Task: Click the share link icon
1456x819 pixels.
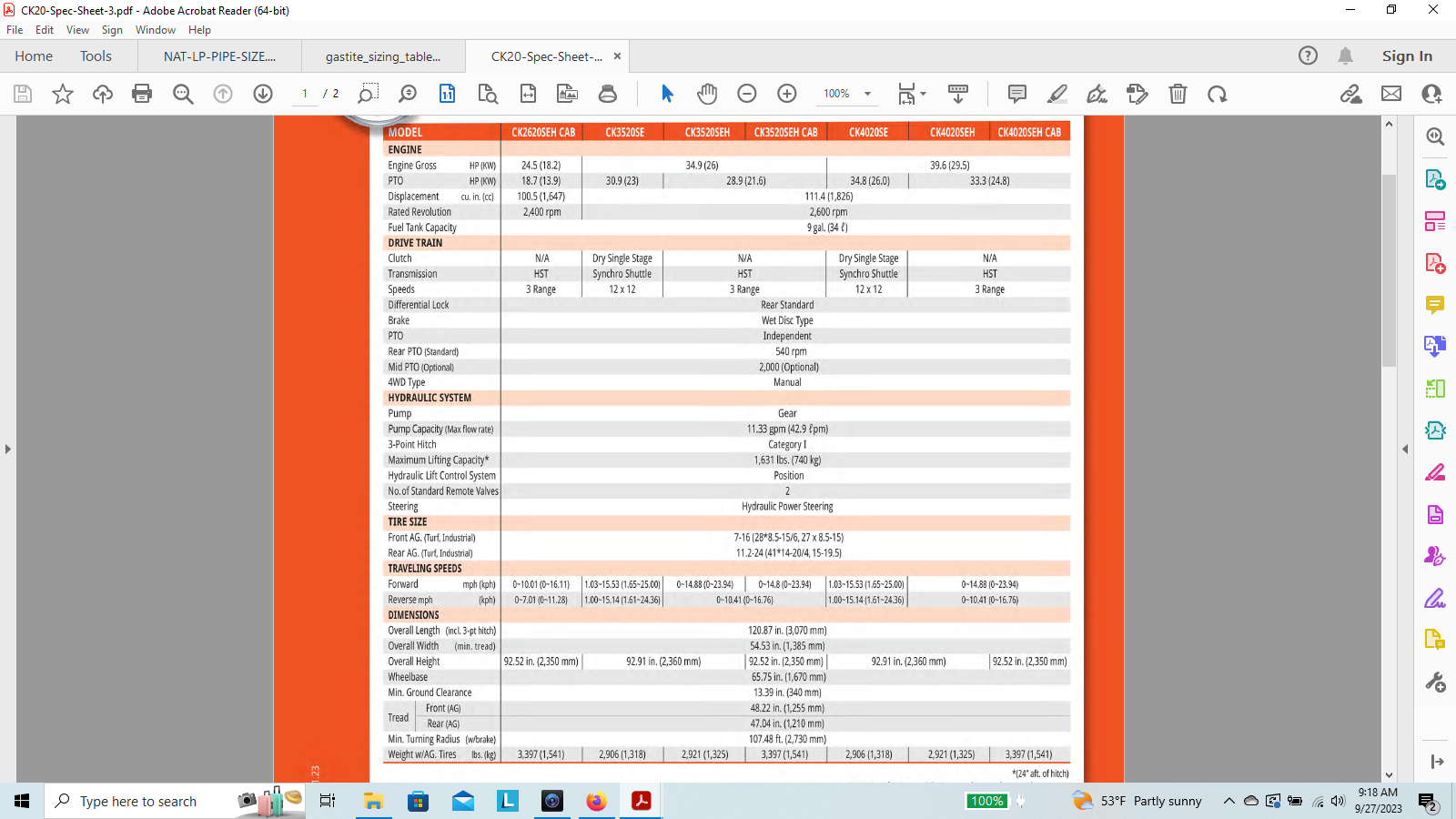Action: click(x=1351, y=94)
